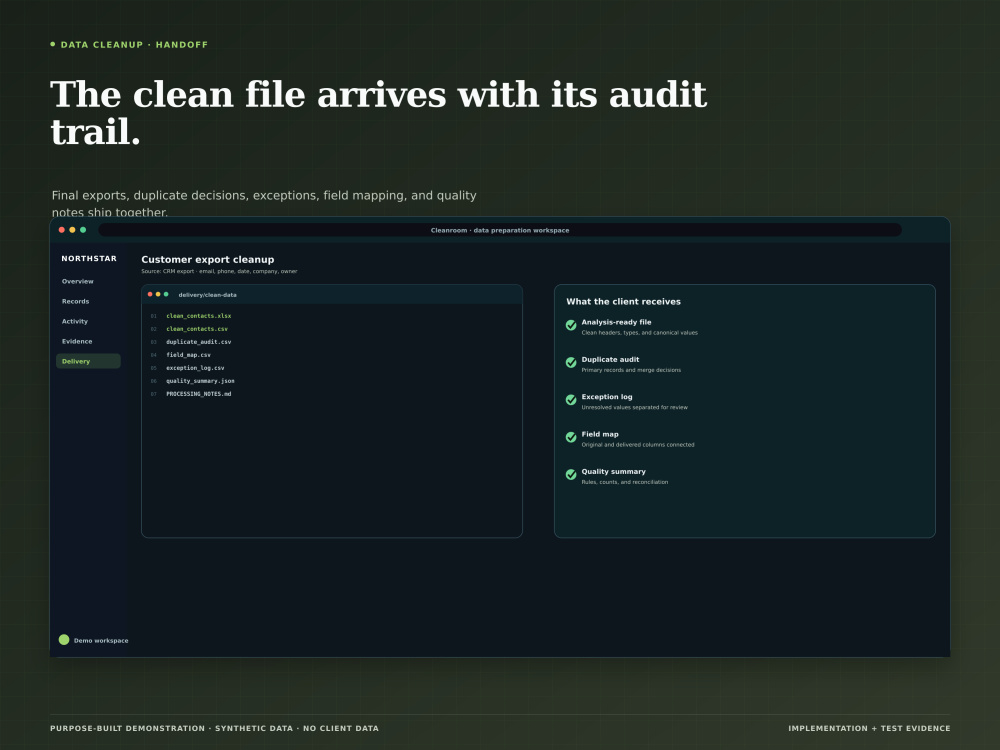Click the Quality summary title
The image size is (1000, 750).
coord(613,471)
